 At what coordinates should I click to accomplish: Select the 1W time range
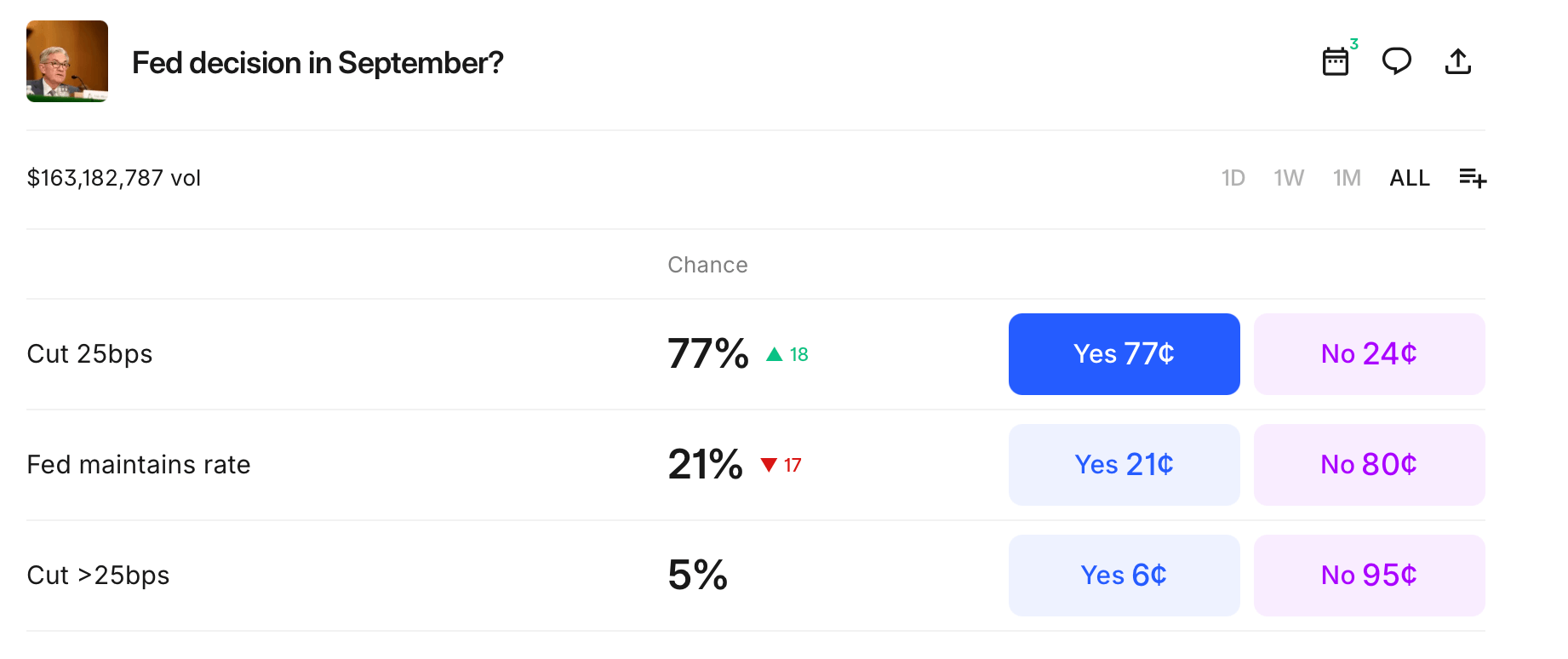tap(1289, 178)
